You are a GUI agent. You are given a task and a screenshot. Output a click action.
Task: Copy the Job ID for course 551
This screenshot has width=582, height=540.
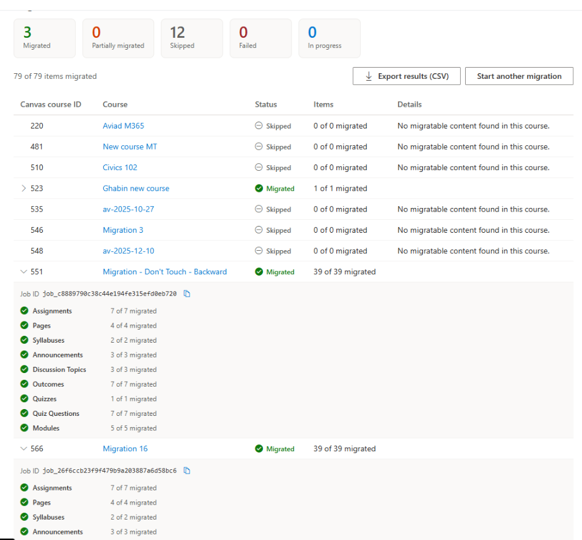[187, 294]
